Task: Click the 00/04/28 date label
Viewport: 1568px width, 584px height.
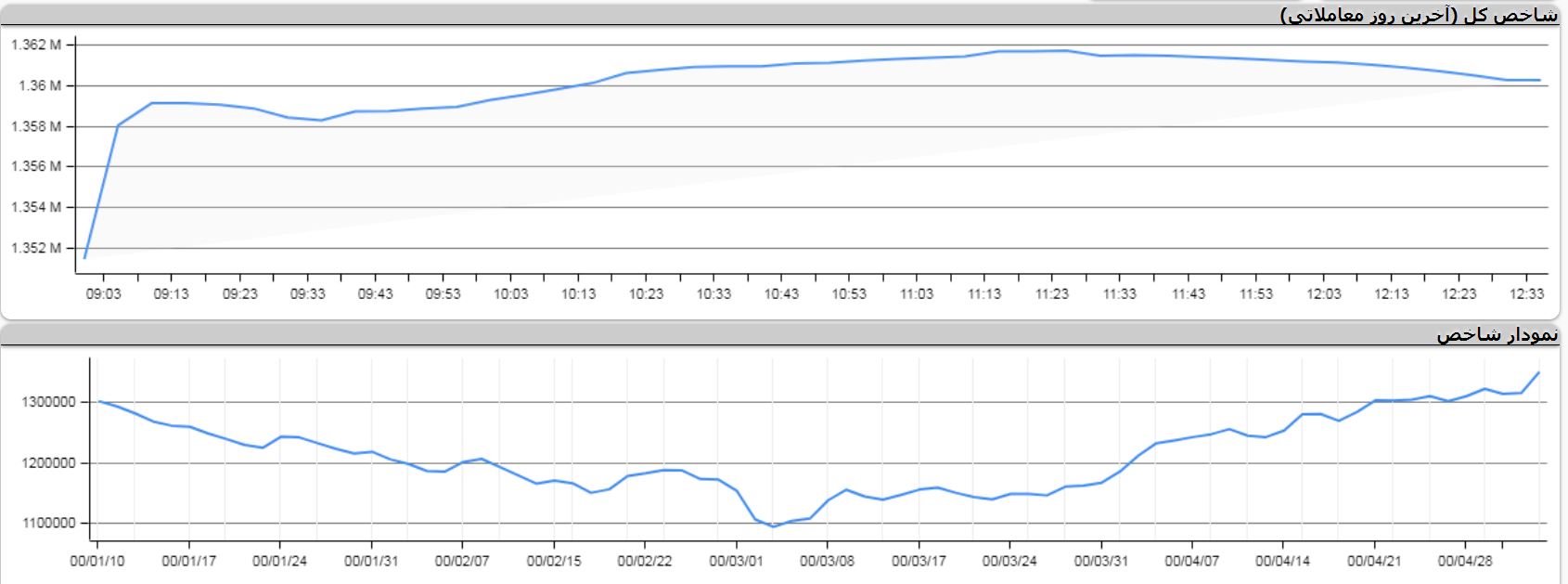Action: point(1465,562)
